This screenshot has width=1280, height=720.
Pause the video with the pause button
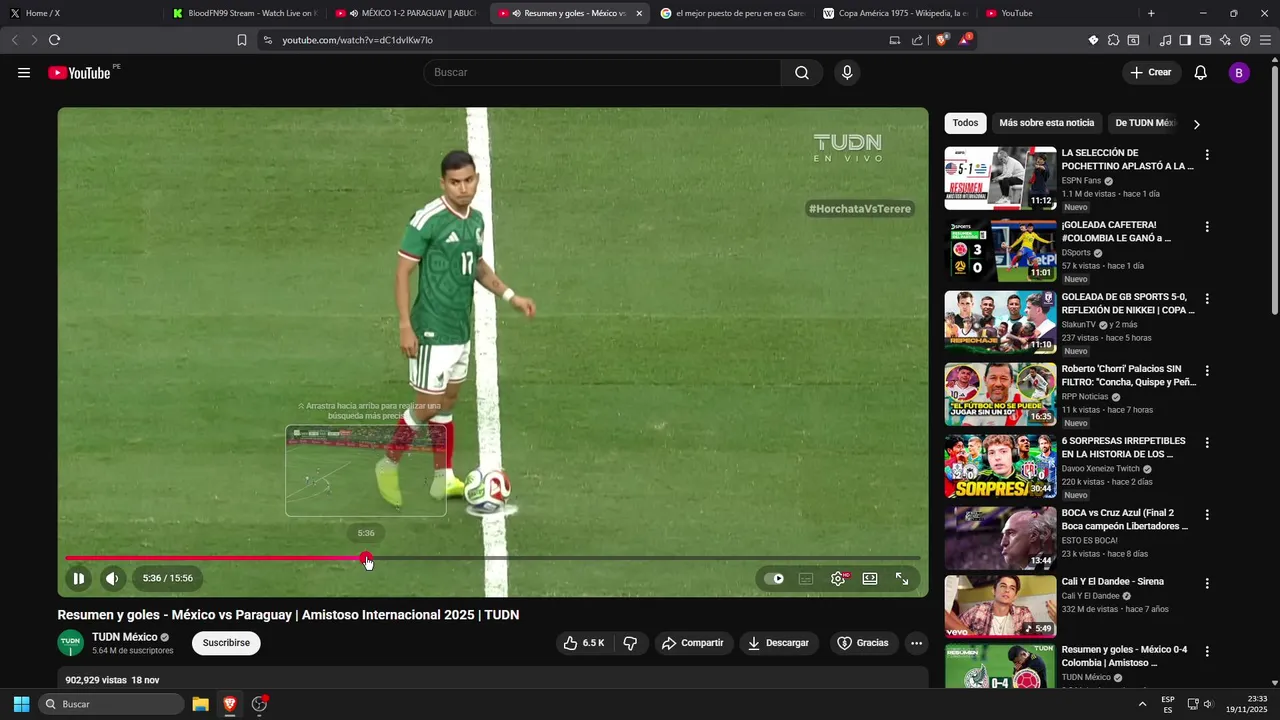pos(78,578)
